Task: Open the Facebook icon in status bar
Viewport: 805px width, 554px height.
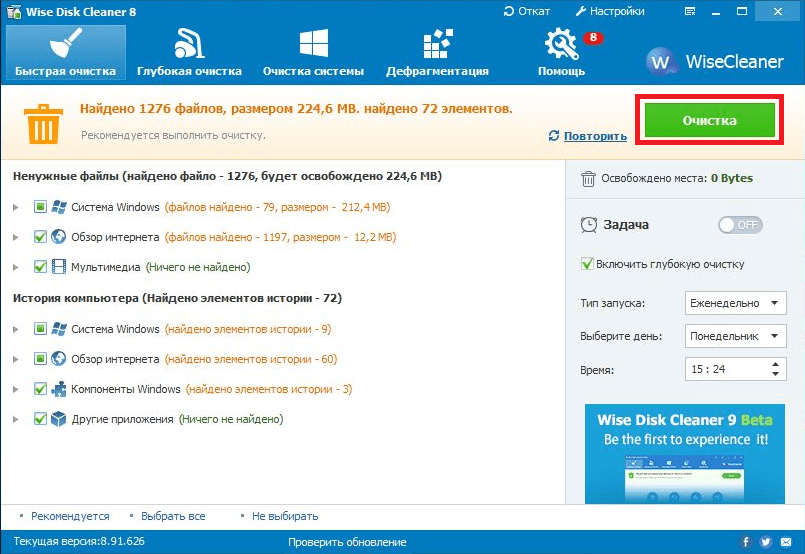Action: coord(743,542)
